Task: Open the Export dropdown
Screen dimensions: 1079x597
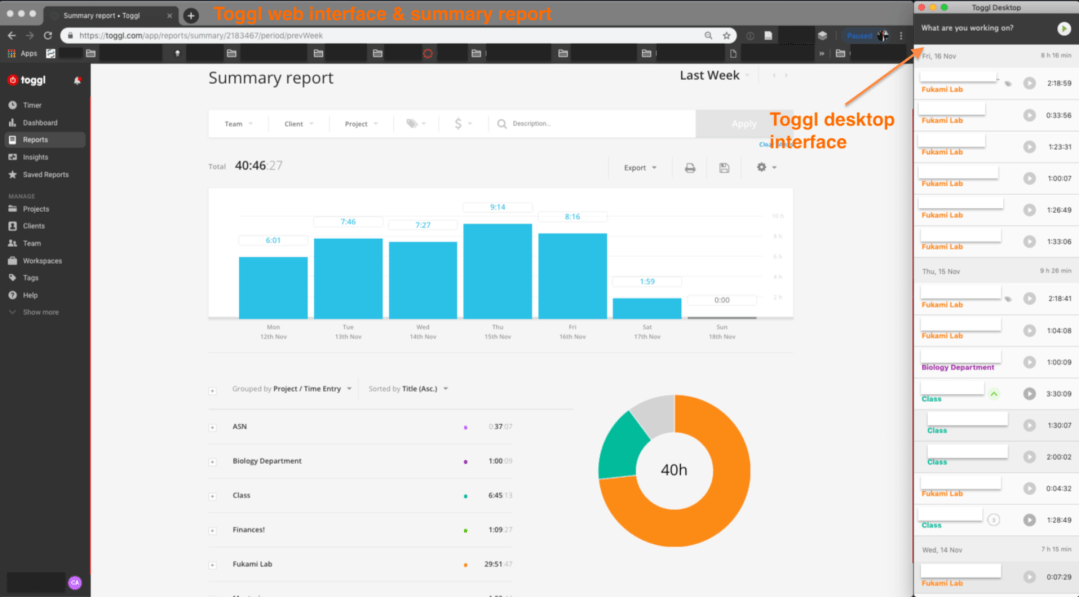Action: click(640, 168)
